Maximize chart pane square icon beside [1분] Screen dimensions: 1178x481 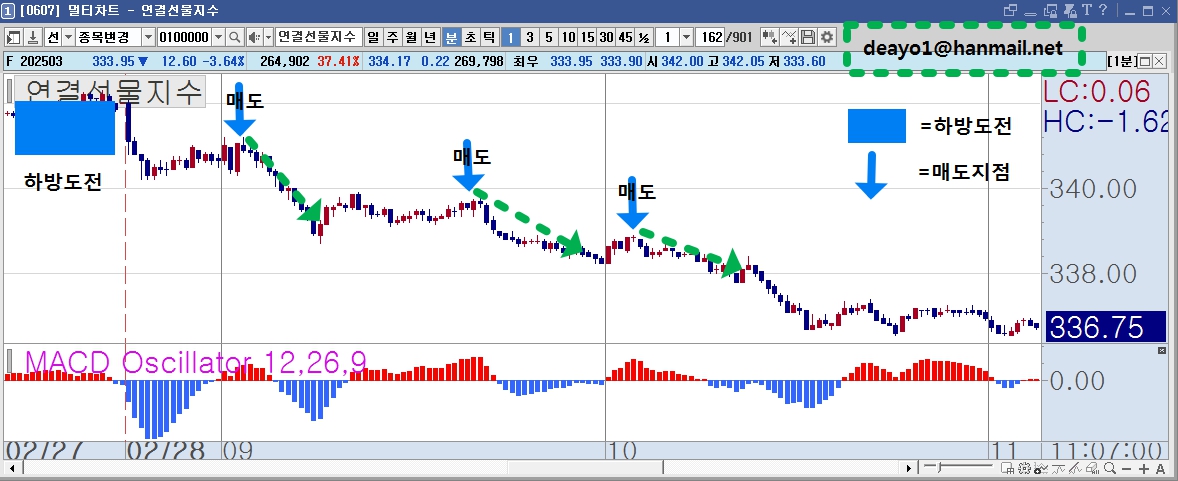pyautogui.click(x=1145, y=61)
